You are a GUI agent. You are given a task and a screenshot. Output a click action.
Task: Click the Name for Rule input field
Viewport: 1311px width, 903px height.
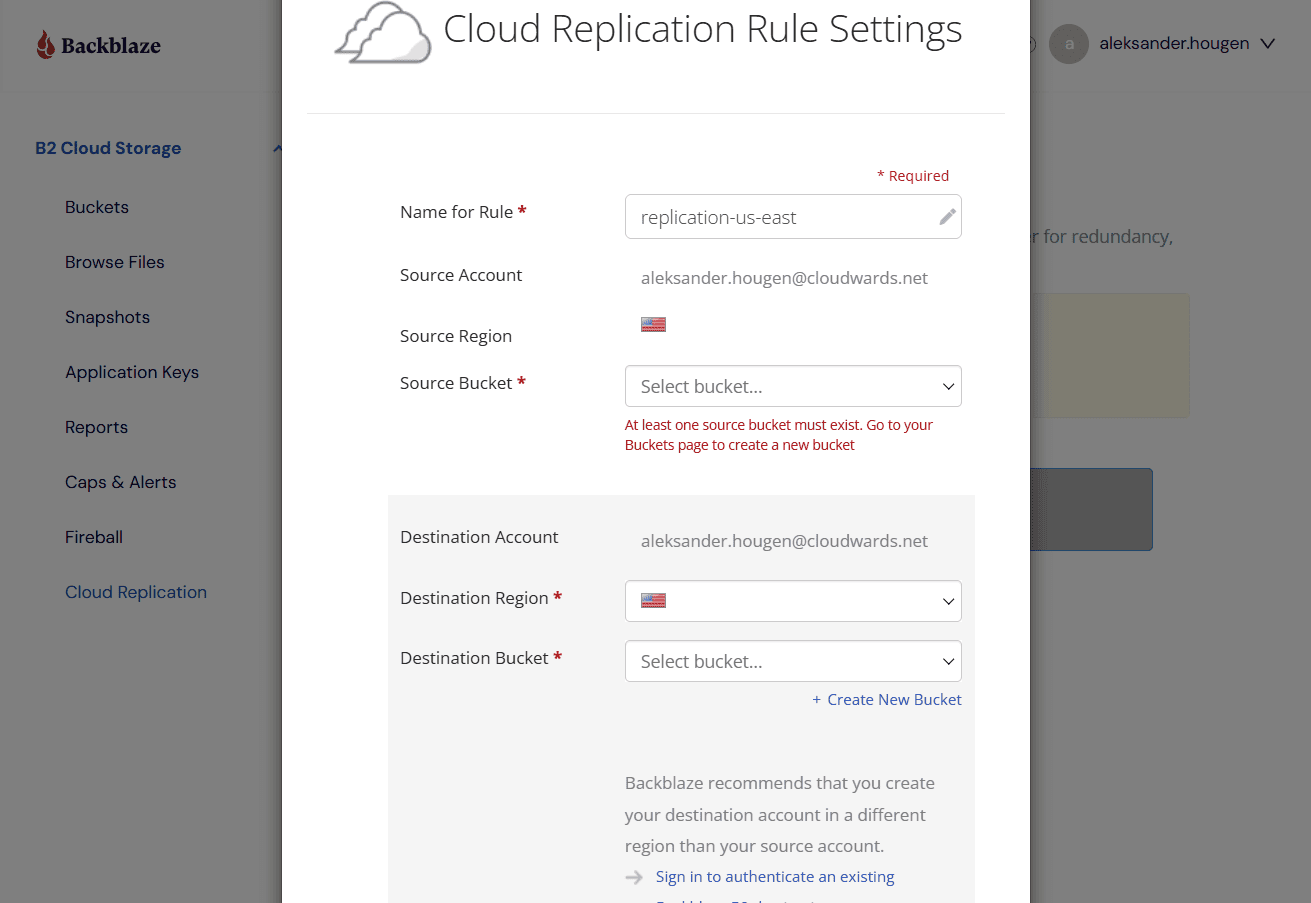pos(793,217)
